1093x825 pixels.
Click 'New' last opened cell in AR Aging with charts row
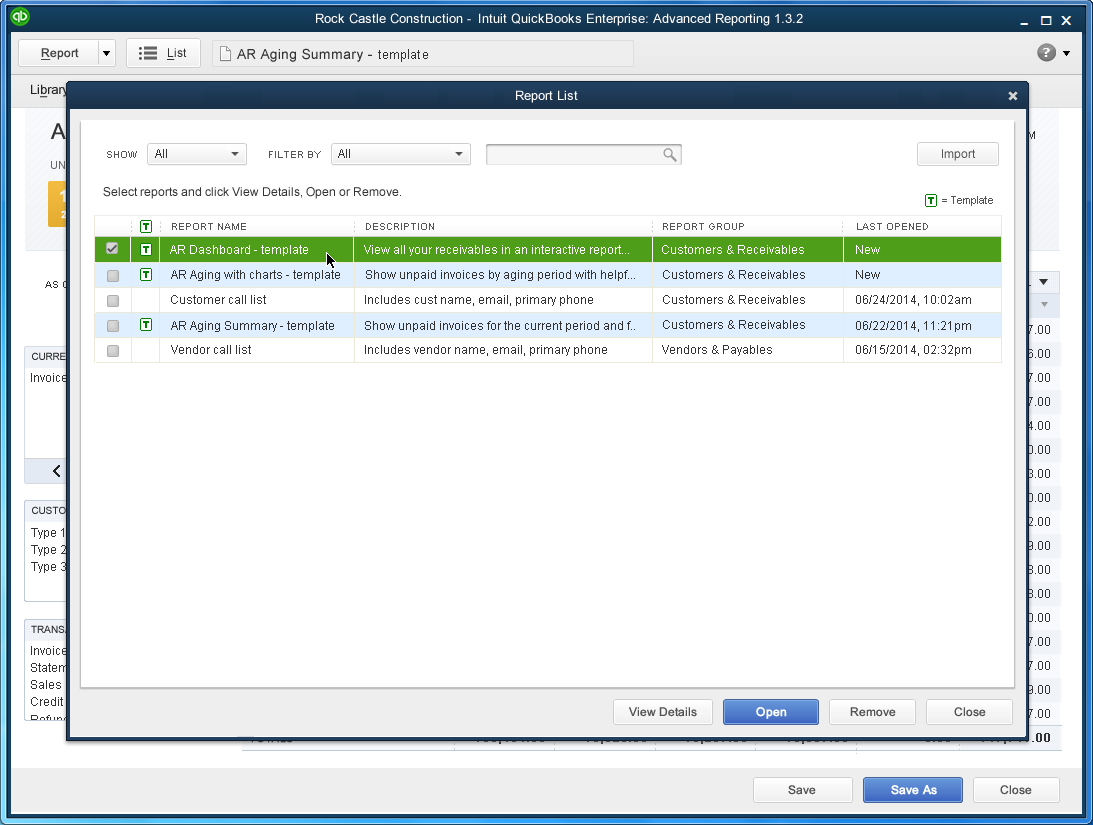pos(868,275)
